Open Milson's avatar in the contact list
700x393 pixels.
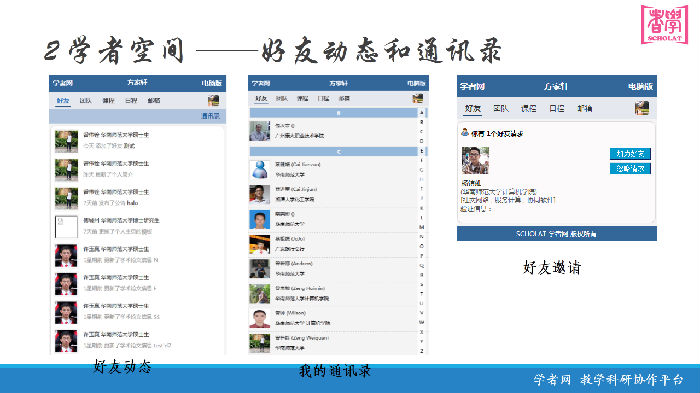tap(259, 318)
